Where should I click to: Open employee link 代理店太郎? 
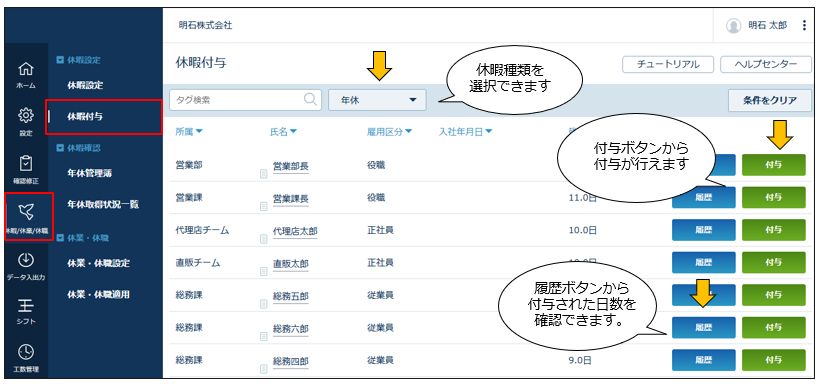click(295, 231)
